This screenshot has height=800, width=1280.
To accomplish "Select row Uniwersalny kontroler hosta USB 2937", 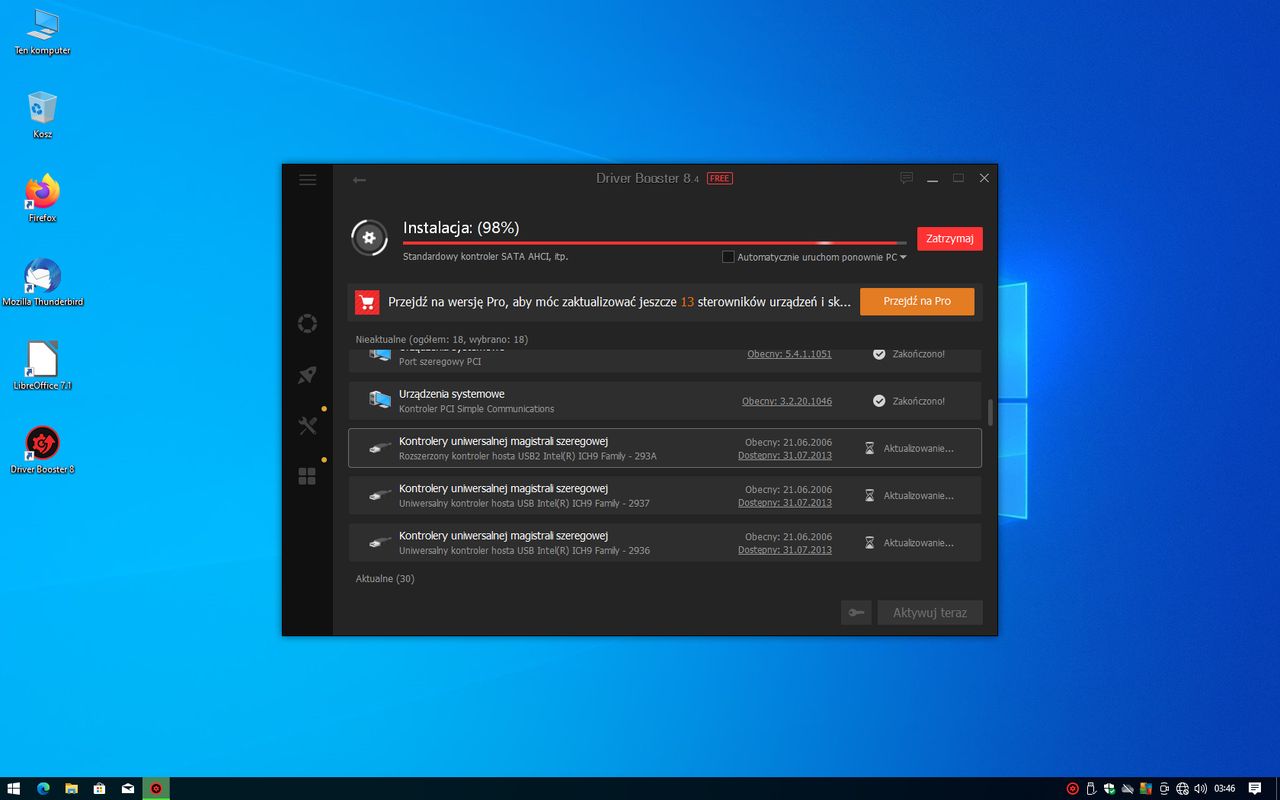I will (664, 495).
